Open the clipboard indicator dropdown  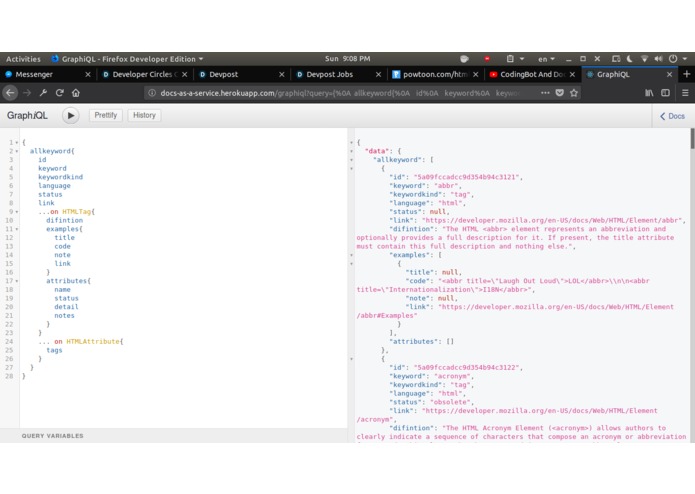[x=515, y=59]
